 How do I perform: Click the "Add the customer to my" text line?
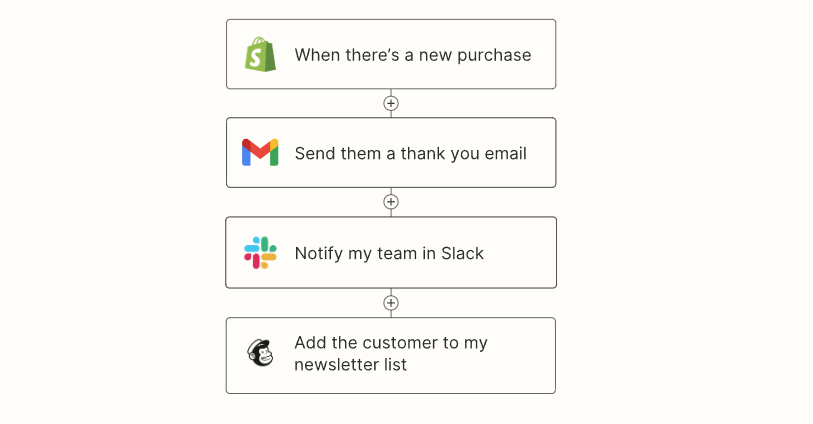(391, 343)
